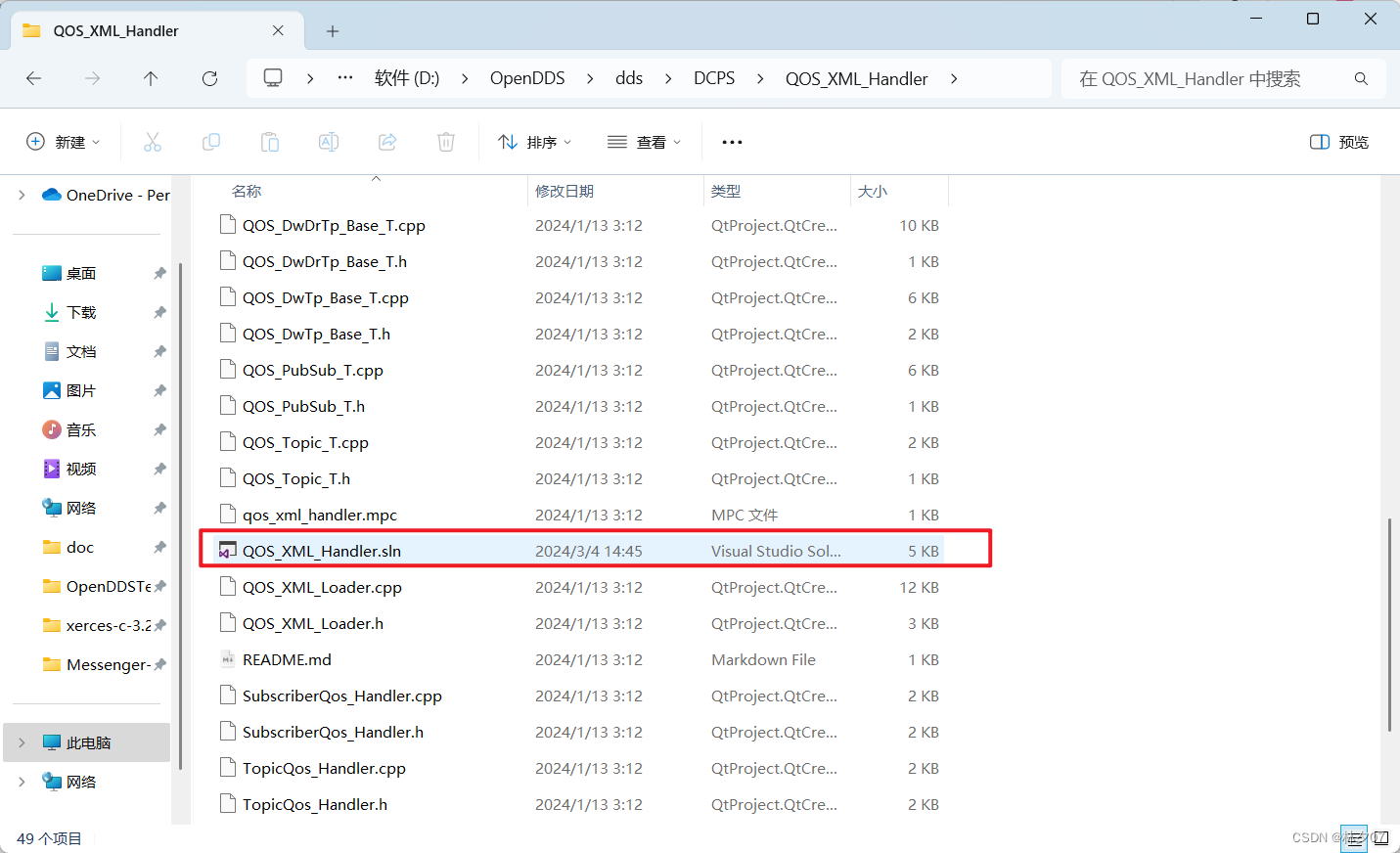Click 软件 (D:) in the address bar
Screen dimensions: 1400x853
[407, 78]
